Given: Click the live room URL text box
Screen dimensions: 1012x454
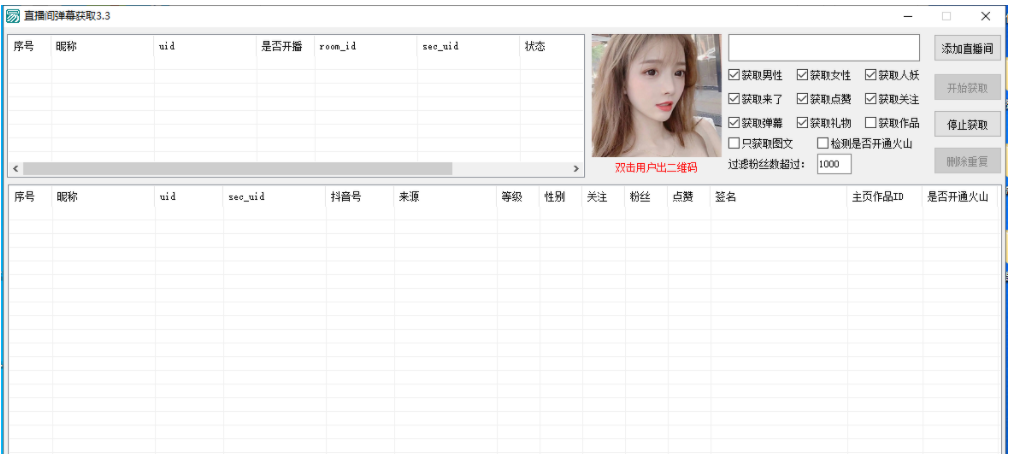Looking at the screenshot, I should coord(823,48).
